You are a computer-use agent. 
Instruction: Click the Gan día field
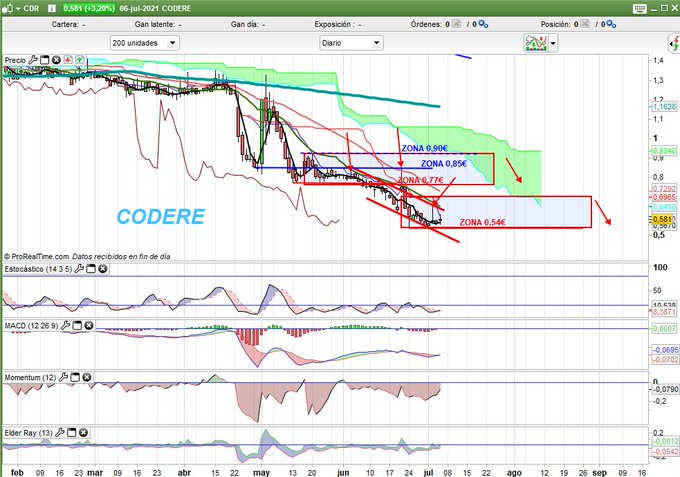pyautogui.click(x=248, y=24)
